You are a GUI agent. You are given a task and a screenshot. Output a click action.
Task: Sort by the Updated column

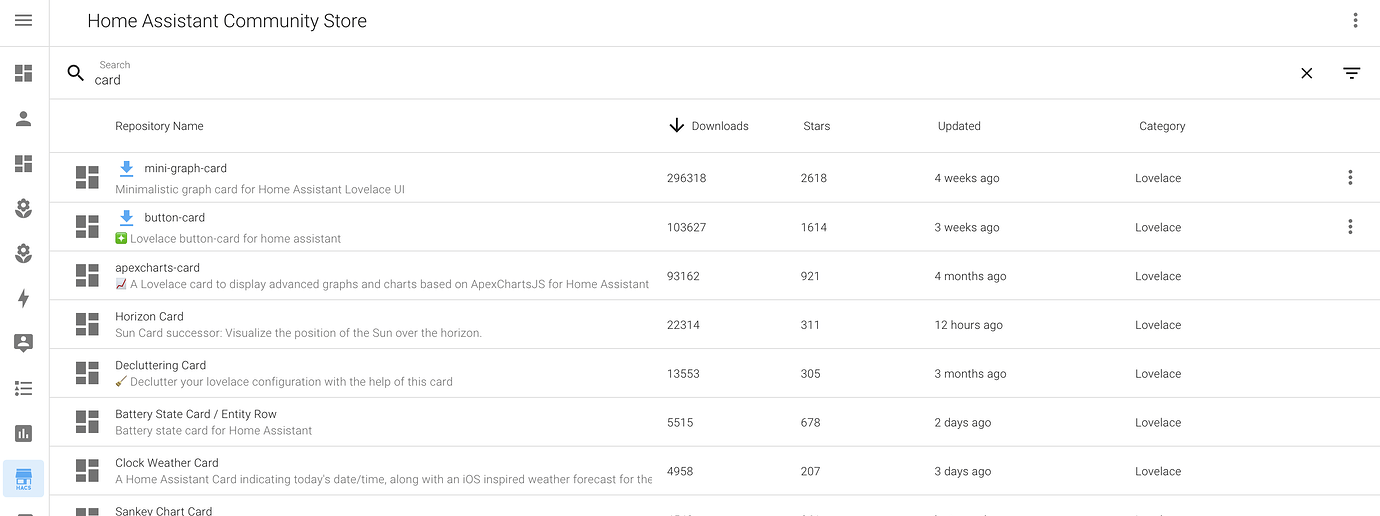[x=959, y=126]
